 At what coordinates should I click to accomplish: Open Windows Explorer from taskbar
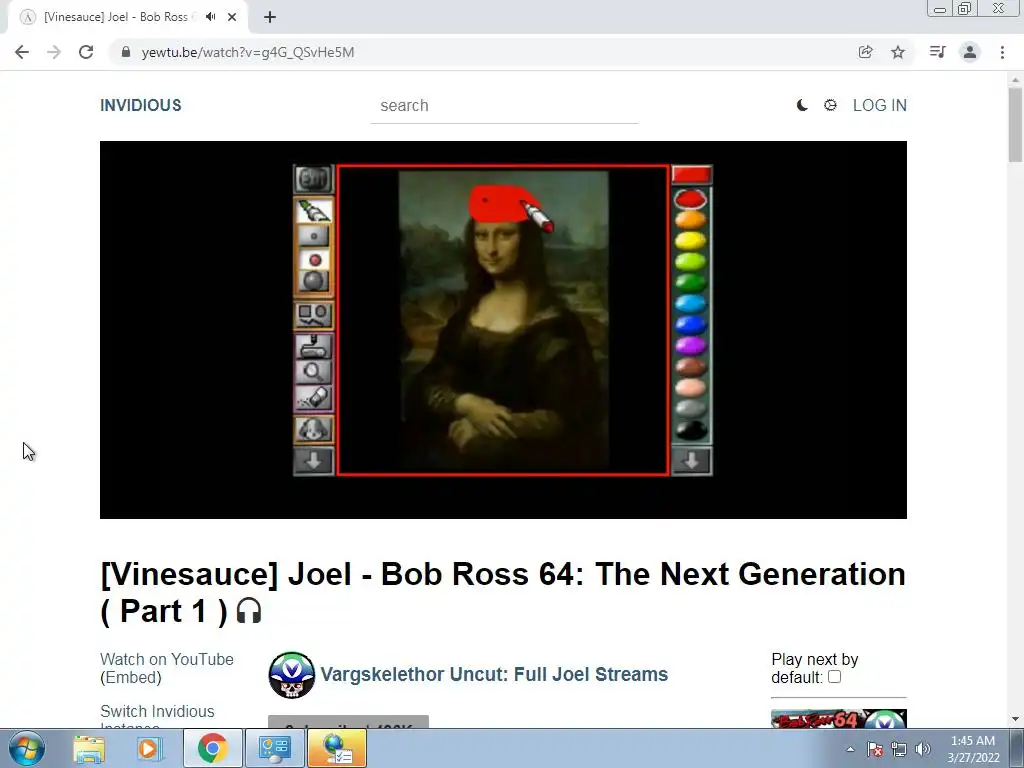tap(89, 748)
